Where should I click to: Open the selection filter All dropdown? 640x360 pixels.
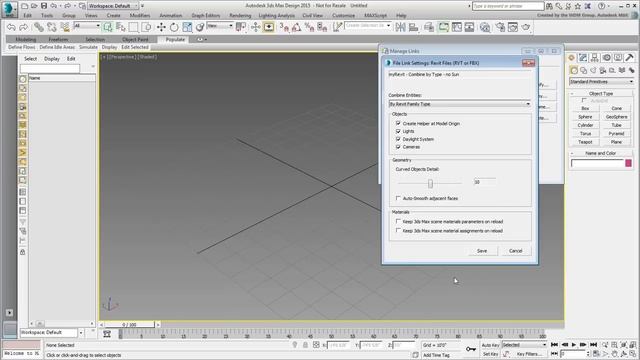(x=87, y=25)
